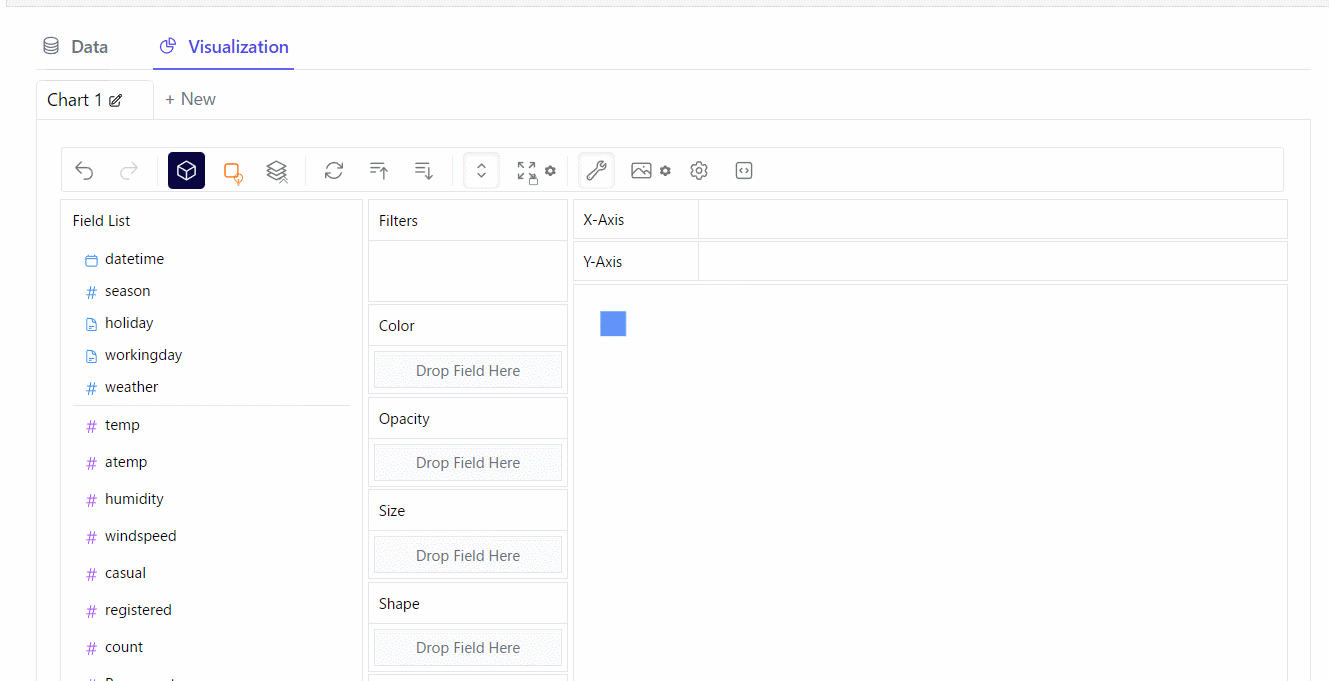This screenshot has width=1329, height=681.
Task: Show the code export icon
Action: [744, 171]
